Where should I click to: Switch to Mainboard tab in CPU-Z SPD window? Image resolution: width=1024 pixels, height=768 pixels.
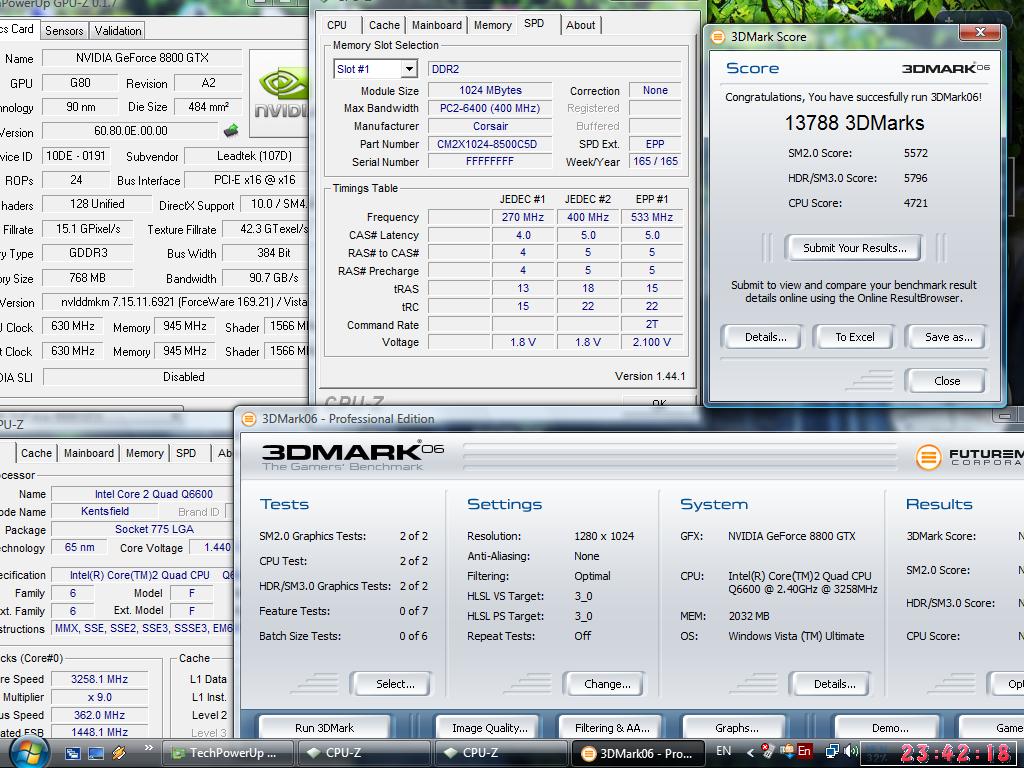pos(437,25)
